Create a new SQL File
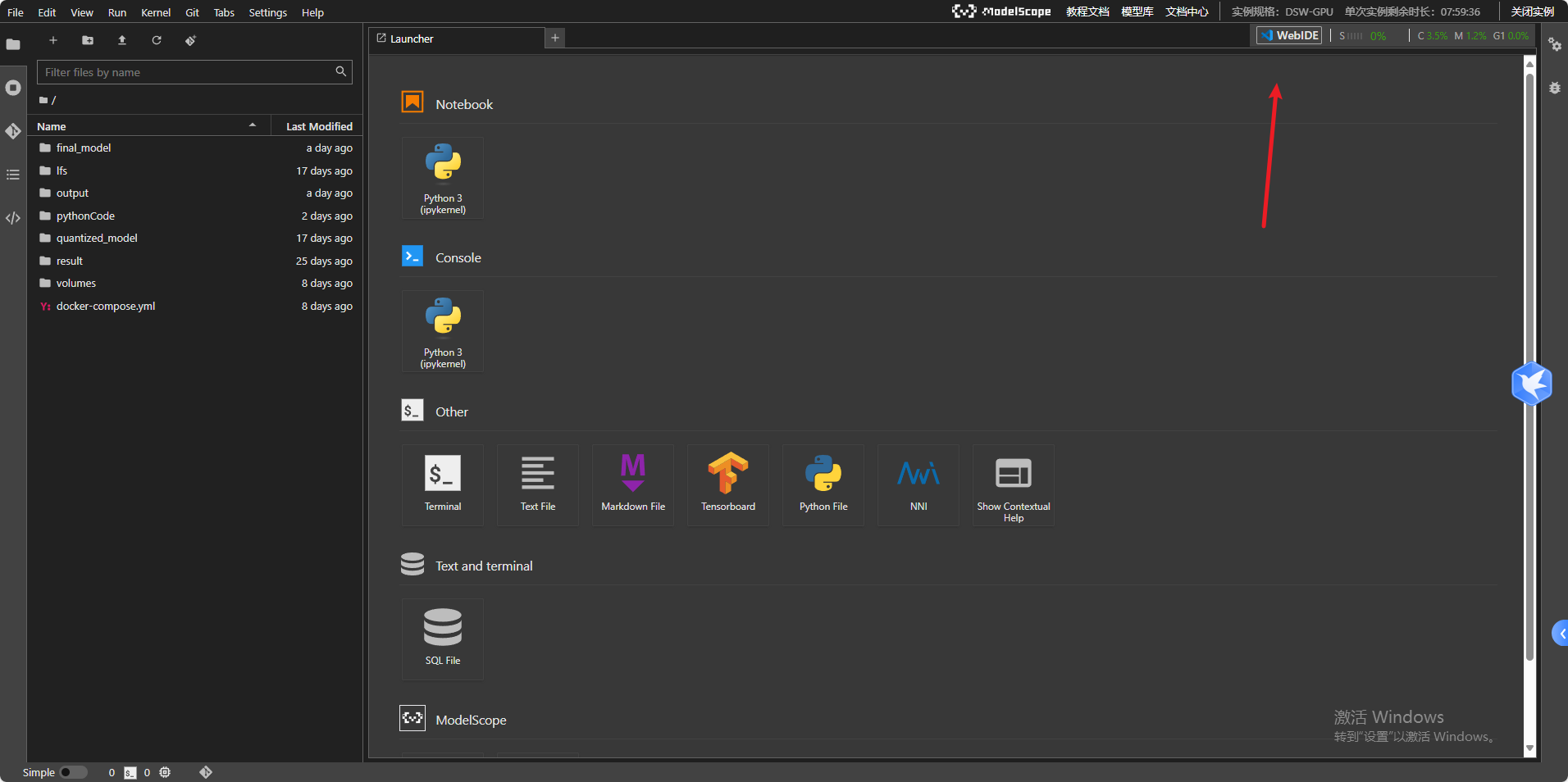This screenshot has width=1568, height=782. click(x=443, y=639)
